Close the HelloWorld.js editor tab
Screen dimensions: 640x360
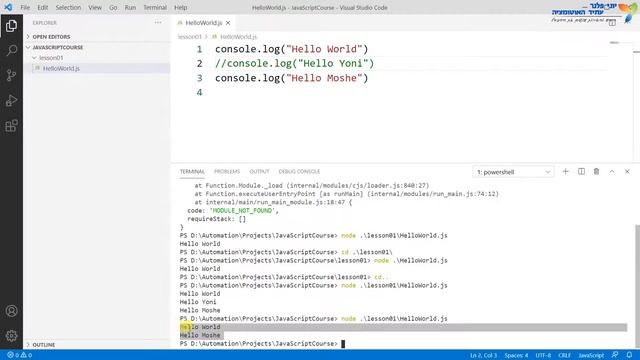tap(228, 23)
